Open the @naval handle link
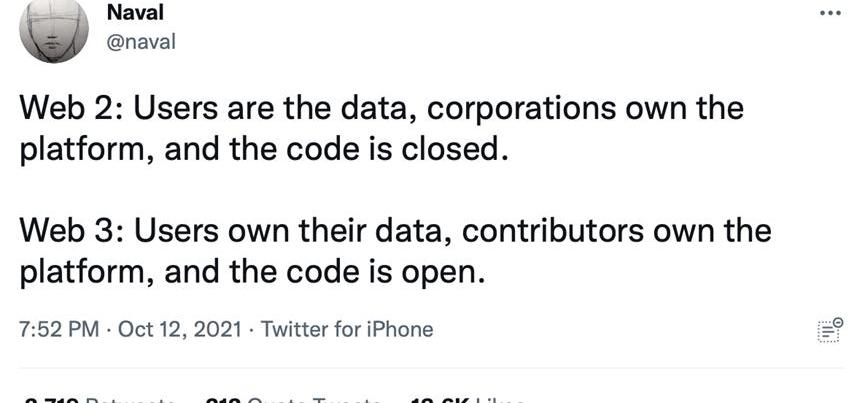Image resolution: width=865 pixels, height=403 pixels. 139,43
